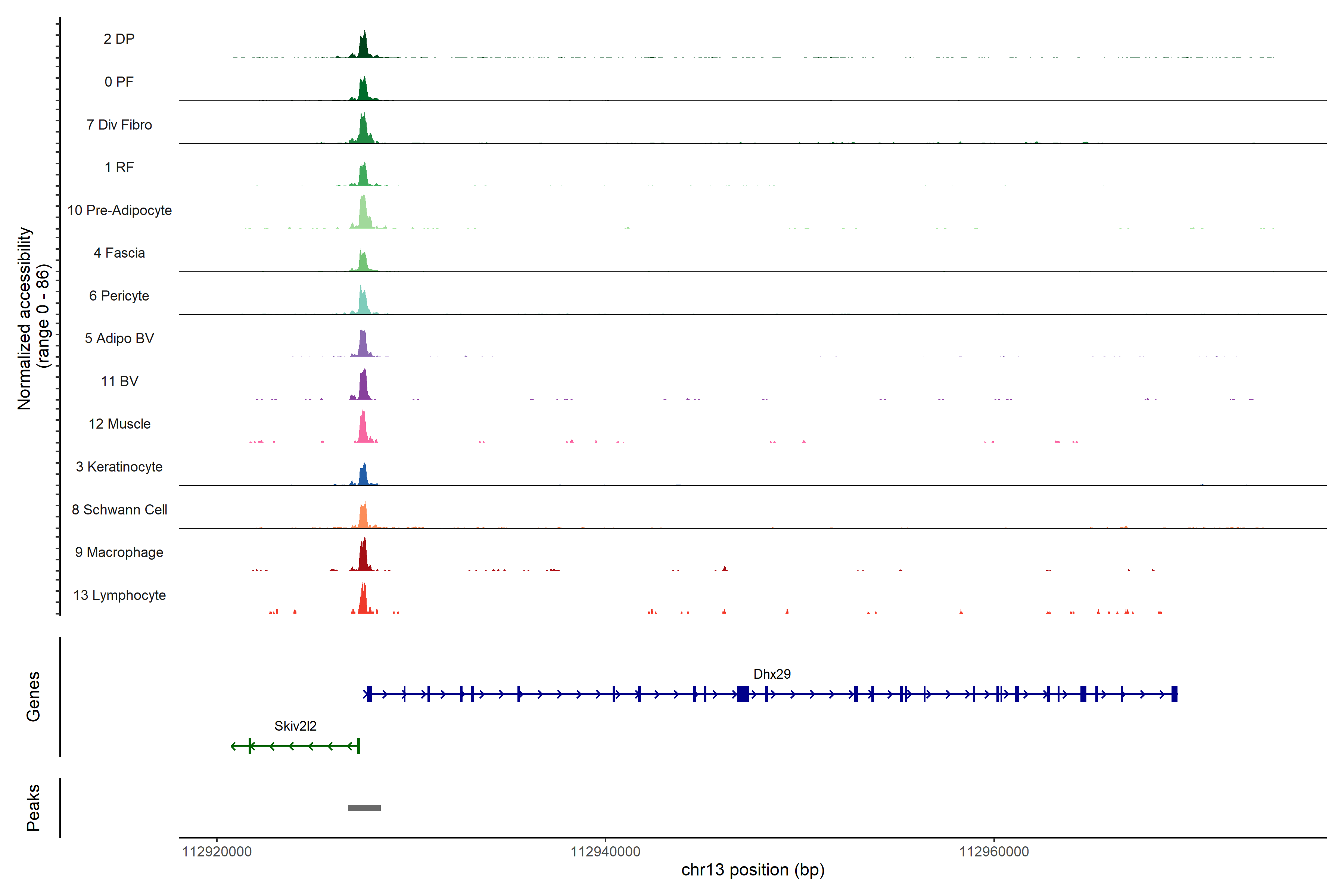Click the gray peak bar in Peaks track
Image resolution: width=1344 pixels, height=896 pixels.
(x=364, y=808)
